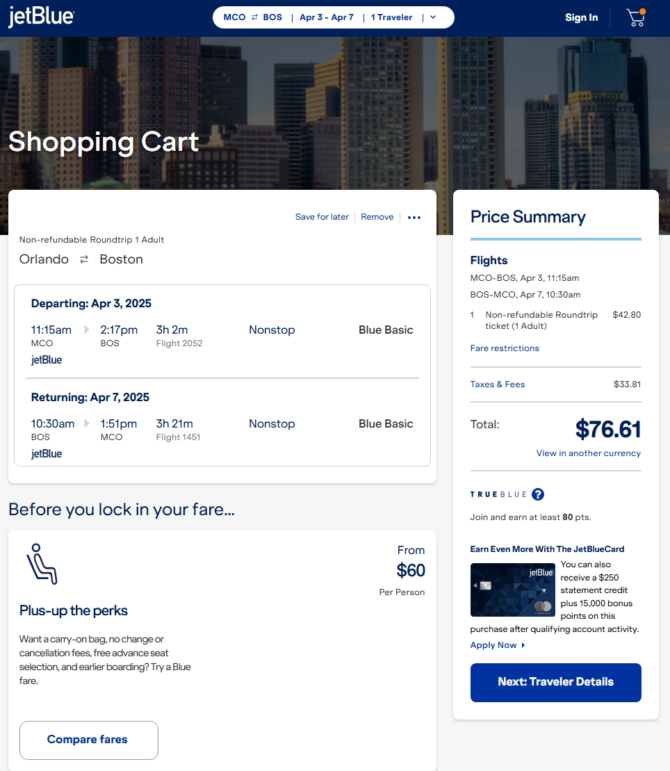The image size is (670, 771).
Task: Open the TrueBlue help question mark icon
Action: [x=538, y=494]
